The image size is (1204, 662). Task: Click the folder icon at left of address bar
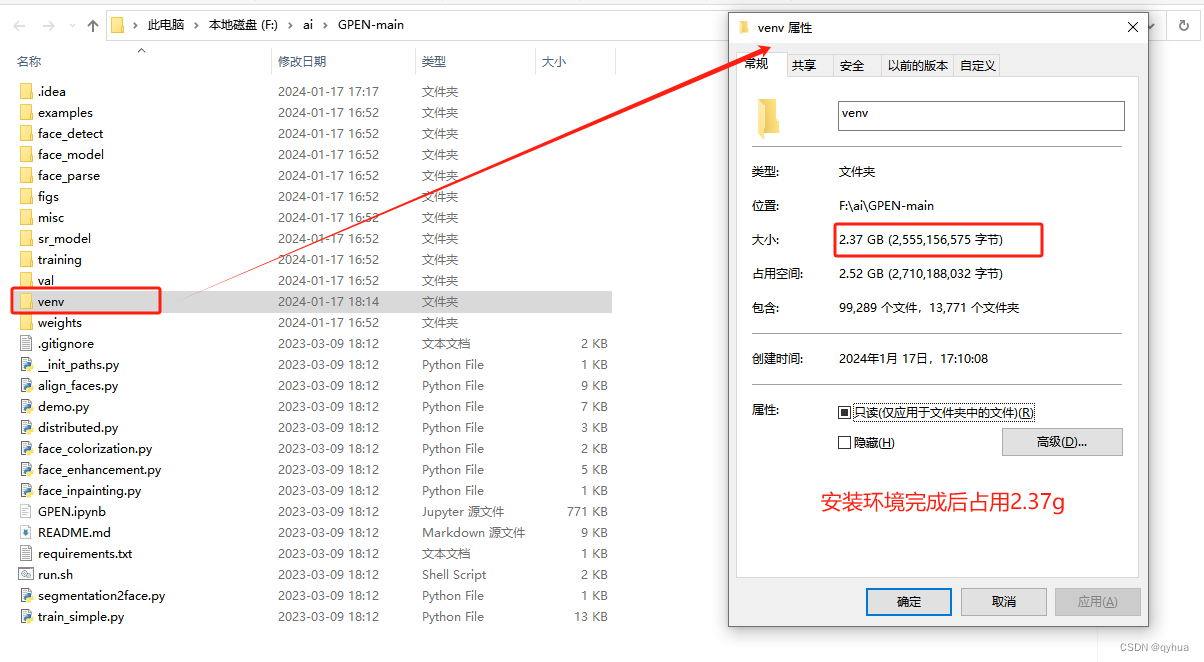tap(118, 24)
